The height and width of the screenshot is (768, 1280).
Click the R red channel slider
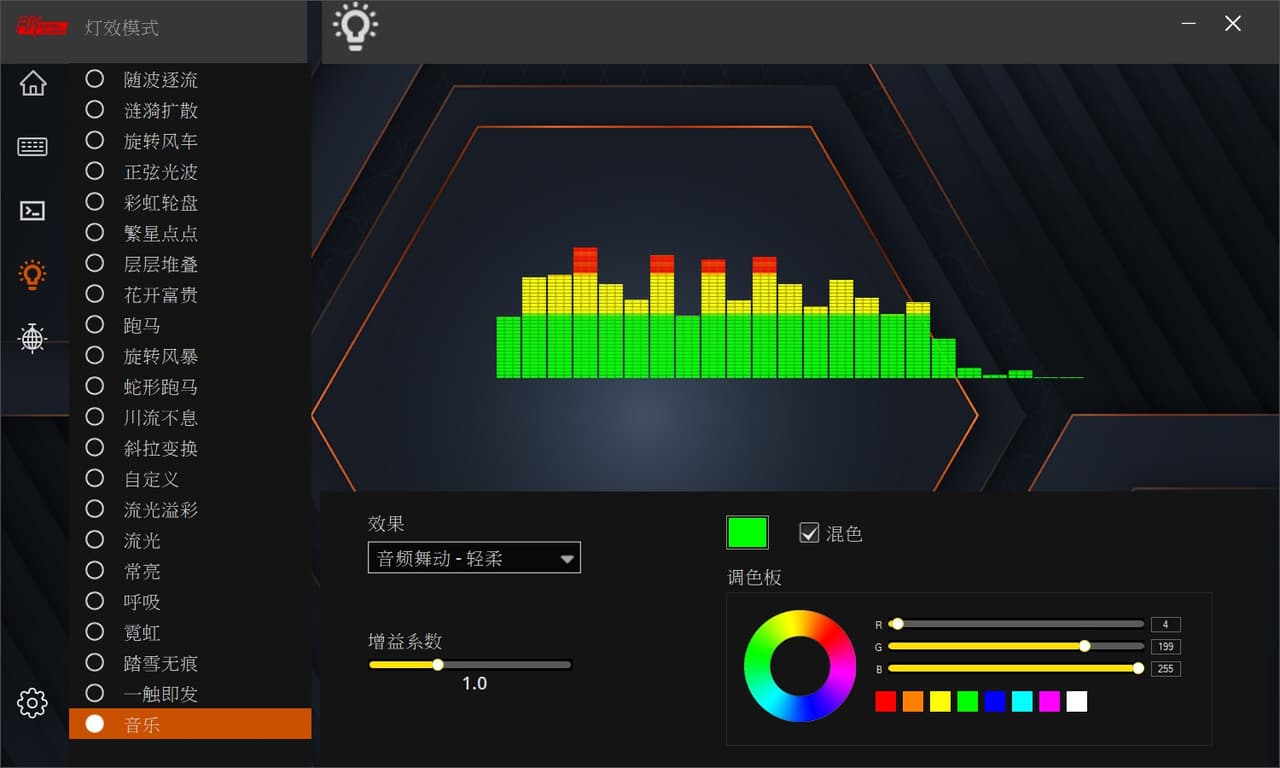pos(1016,624)
